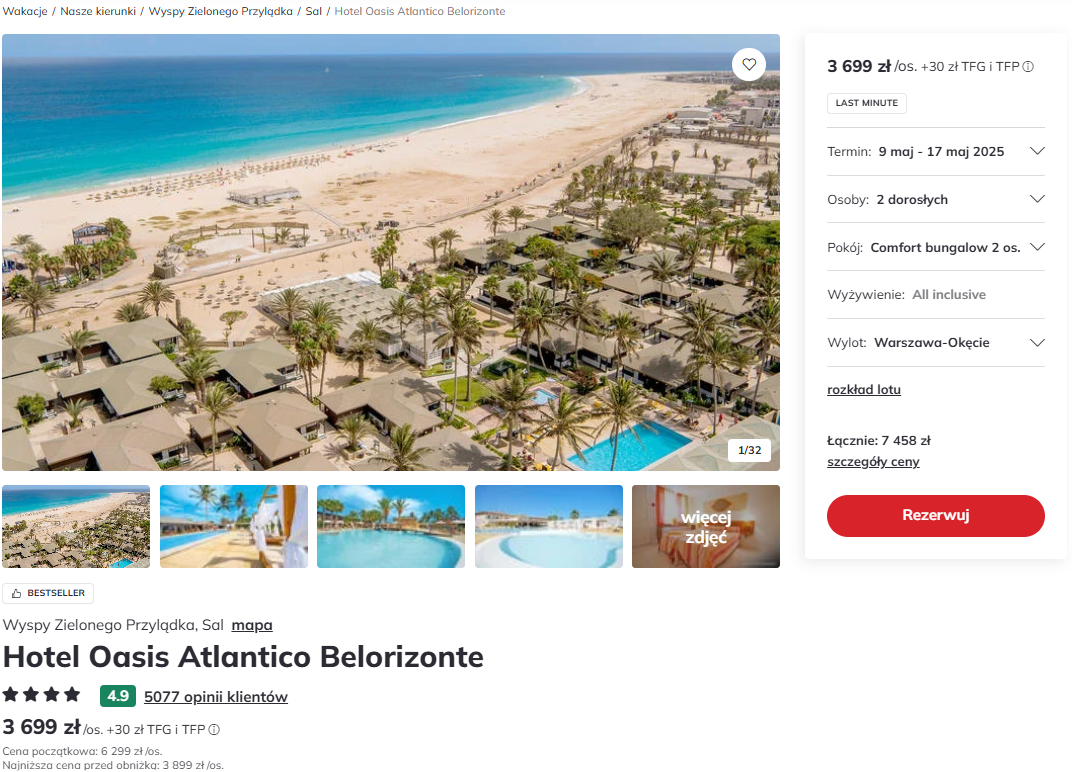The height and width of the screenshot is (772, 1072).
Task: Expand the Osoby 2 dorosłych dropdown
Action: [935, 199]
